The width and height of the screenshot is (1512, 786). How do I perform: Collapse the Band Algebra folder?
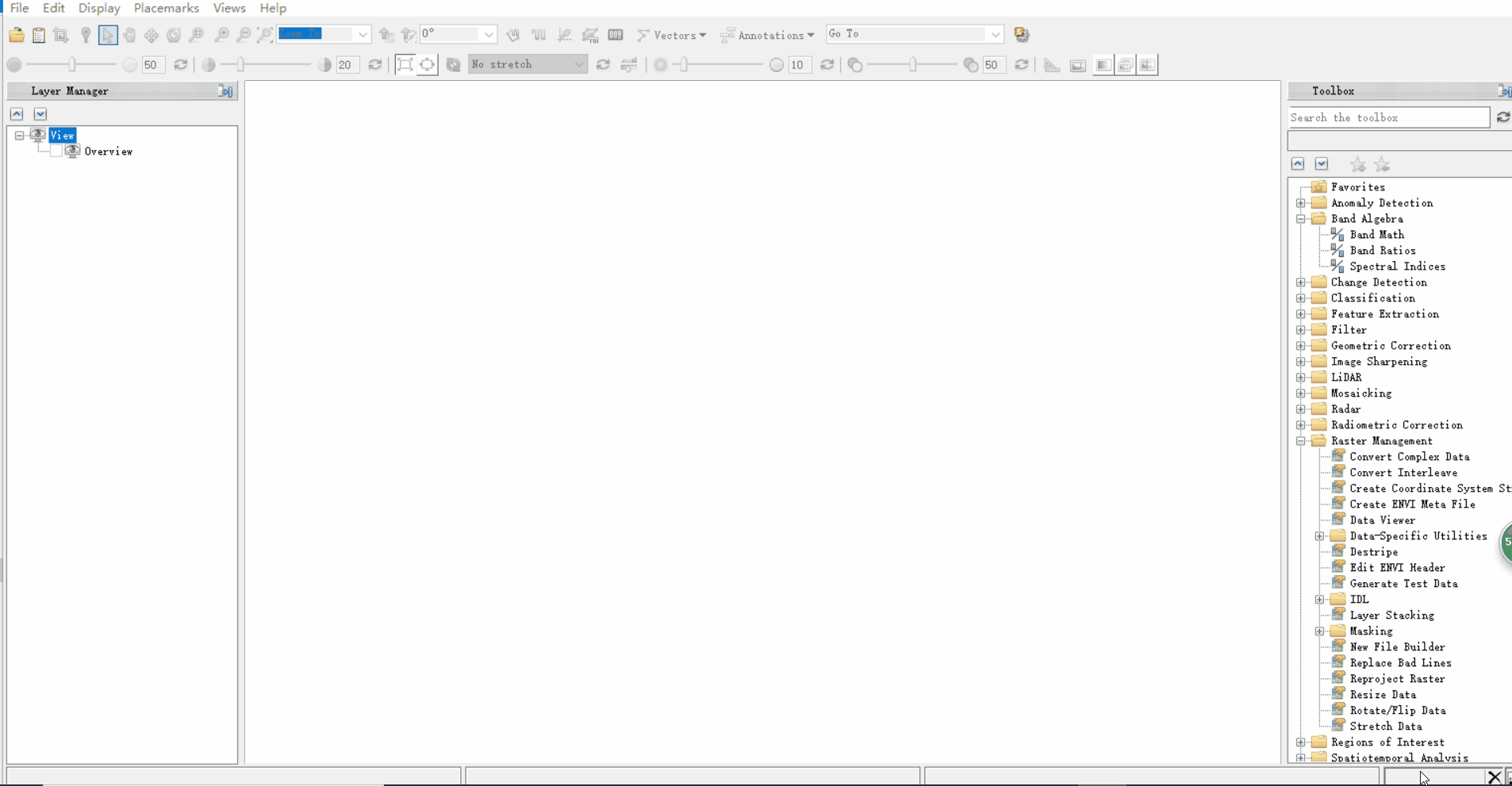coord(1301,219)
